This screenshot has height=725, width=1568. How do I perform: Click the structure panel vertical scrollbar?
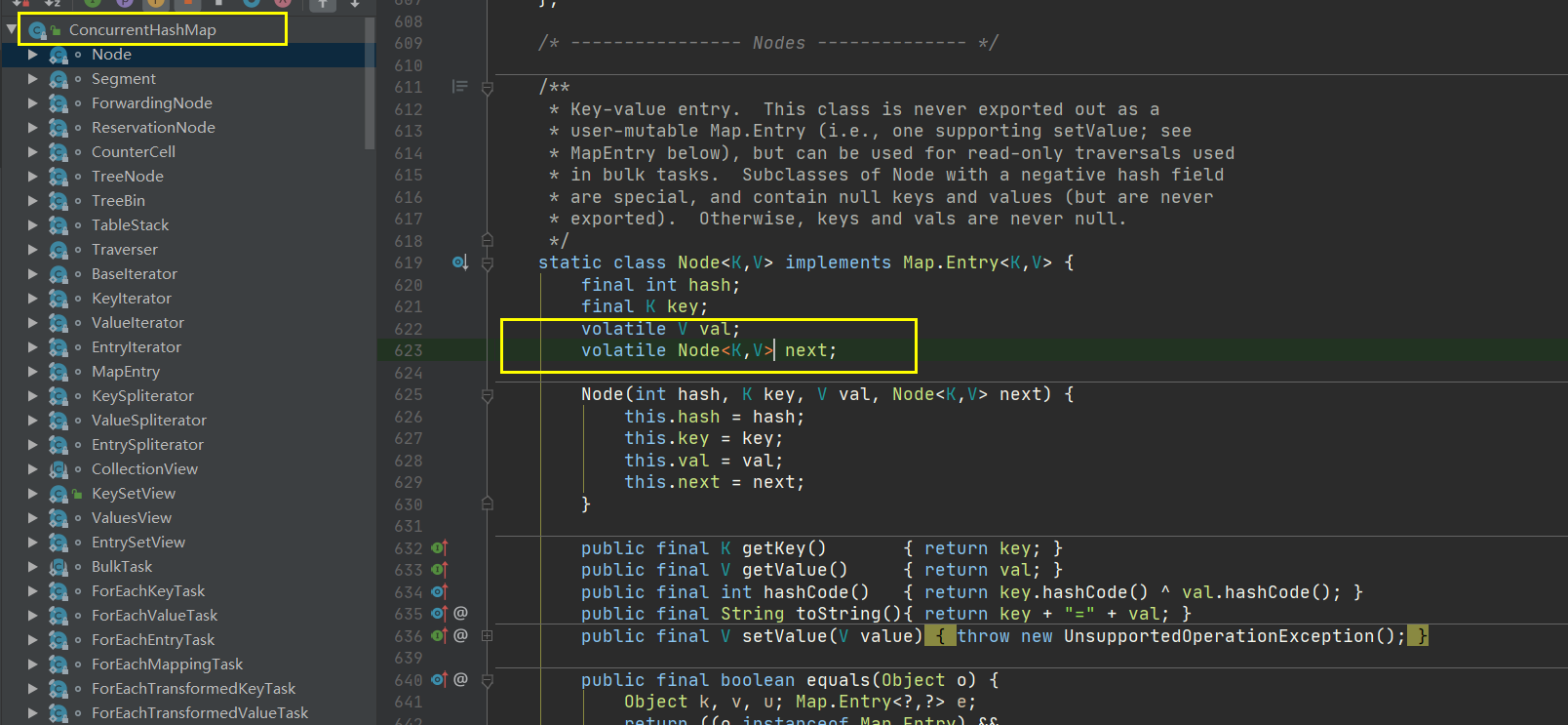[x=370, y=85]
